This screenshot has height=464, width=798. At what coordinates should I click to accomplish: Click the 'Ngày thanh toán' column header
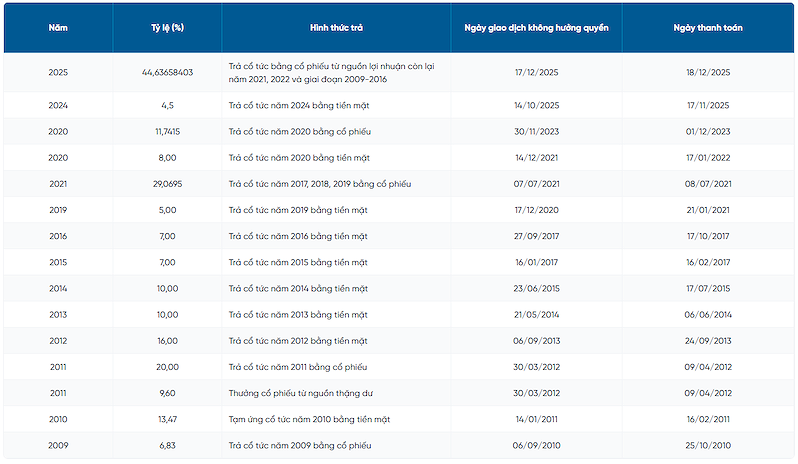708,28
